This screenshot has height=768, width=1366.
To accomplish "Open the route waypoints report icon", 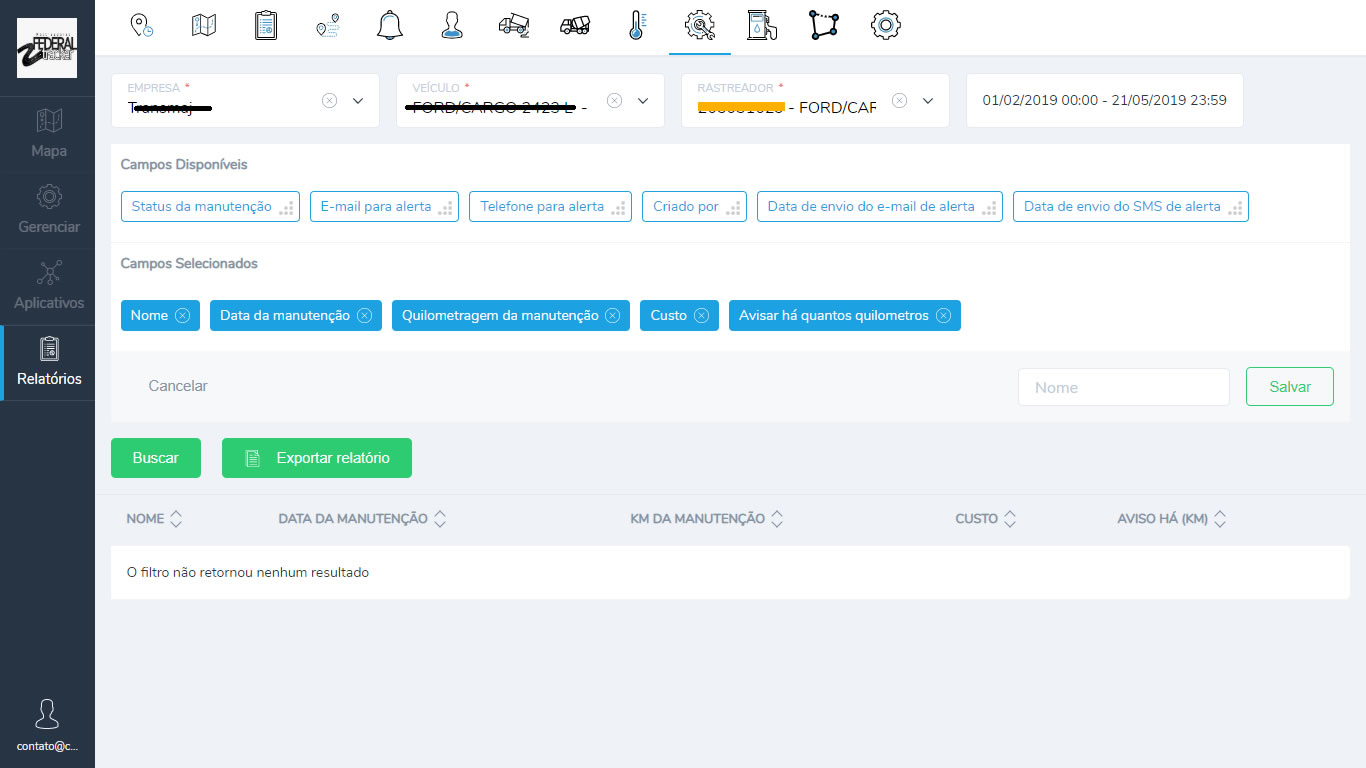I will pos(327,26).
